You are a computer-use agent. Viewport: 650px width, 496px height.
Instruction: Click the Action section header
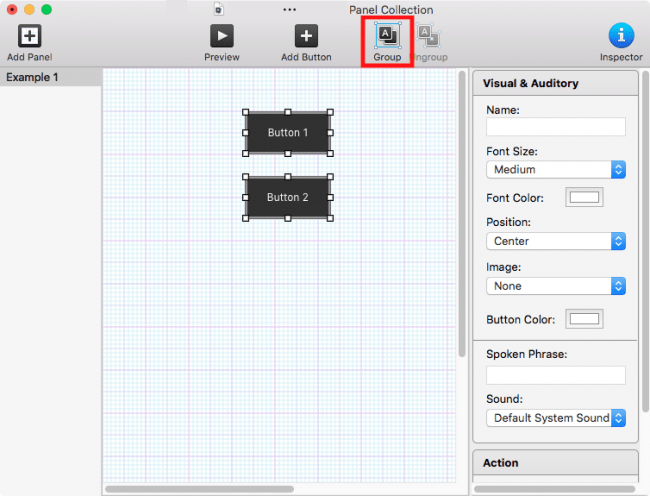(555, 462)
